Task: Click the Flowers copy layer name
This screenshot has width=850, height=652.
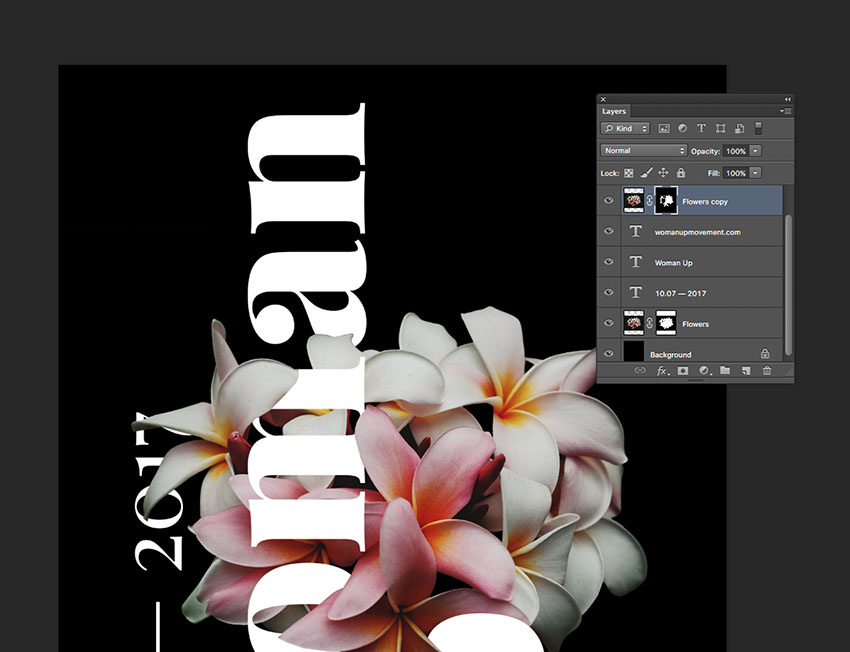Action: 705,202
